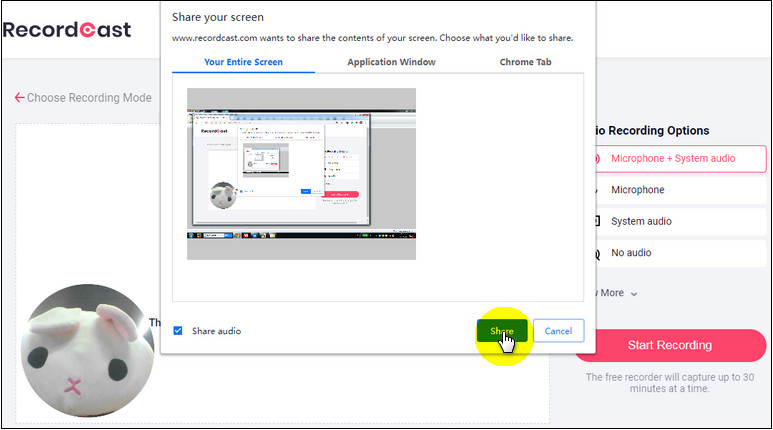
Task: Click the back arrow beside Choose Recording Mode
Action: point(19,98)
